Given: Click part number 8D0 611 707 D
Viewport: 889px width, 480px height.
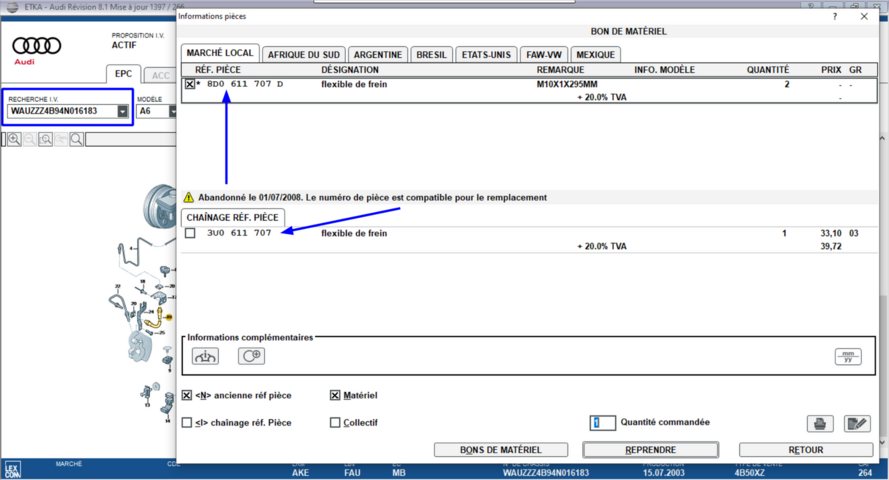Looking at the screenshot, I should tap(245, 84).
